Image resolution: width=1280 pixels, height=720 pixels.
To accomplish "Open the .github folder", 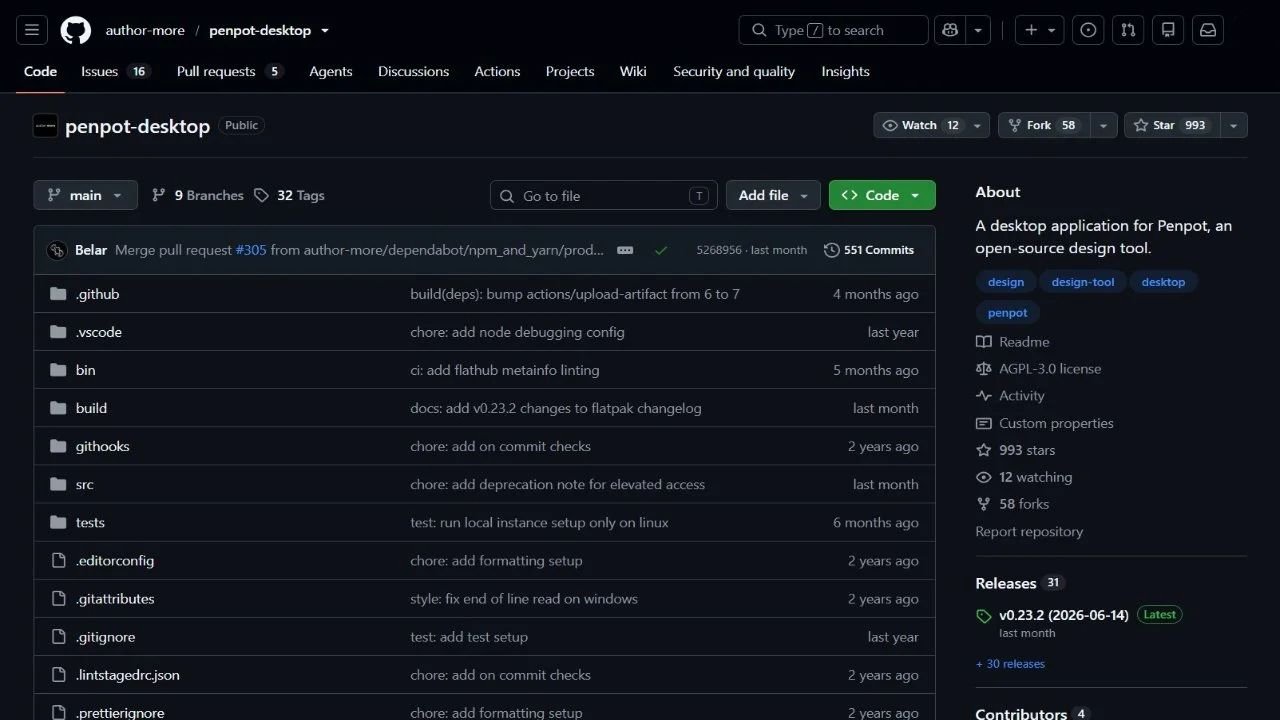I will [x=97, y=294].
